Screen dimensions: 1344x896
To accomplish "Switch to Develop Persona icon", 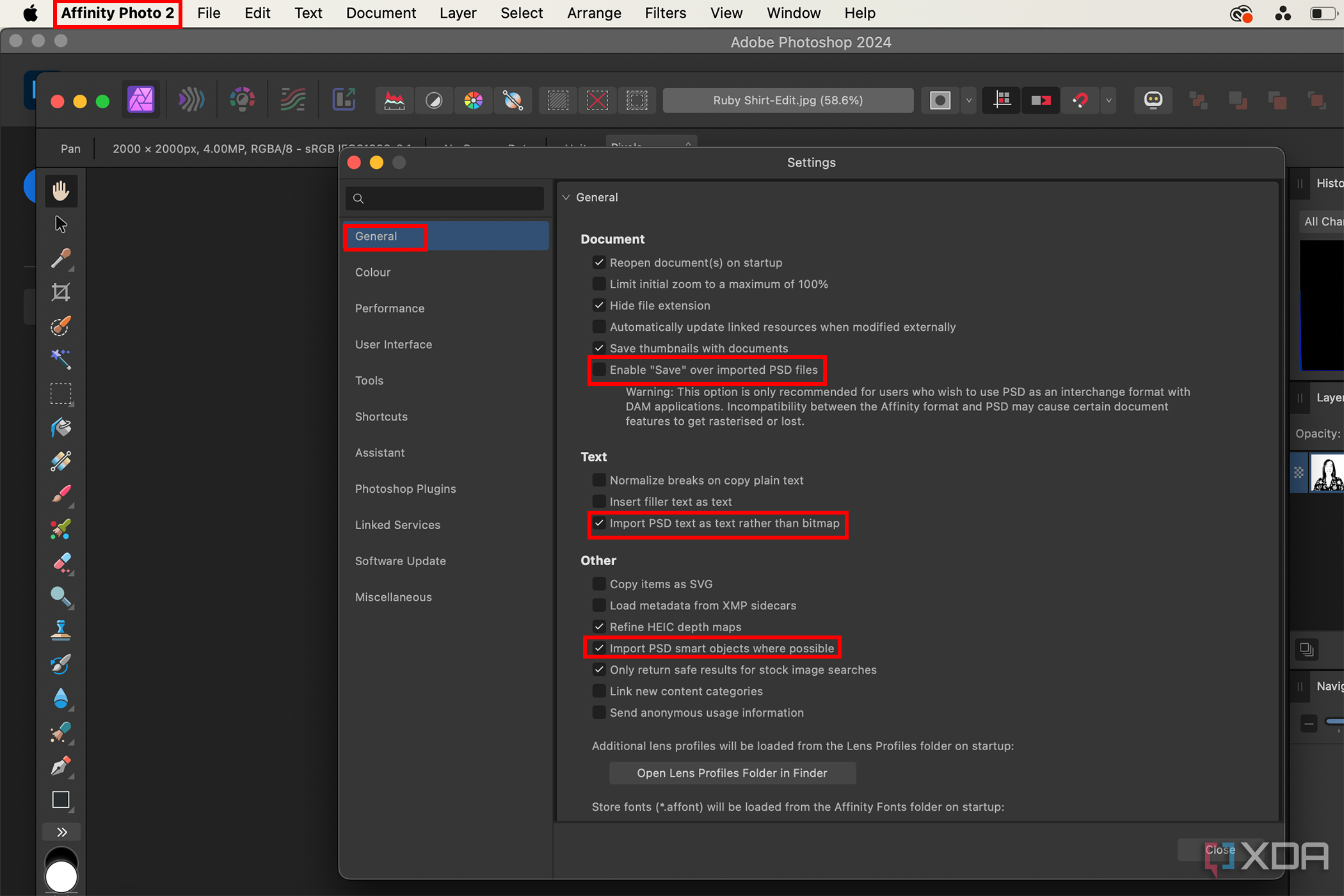I will [242, 100].
